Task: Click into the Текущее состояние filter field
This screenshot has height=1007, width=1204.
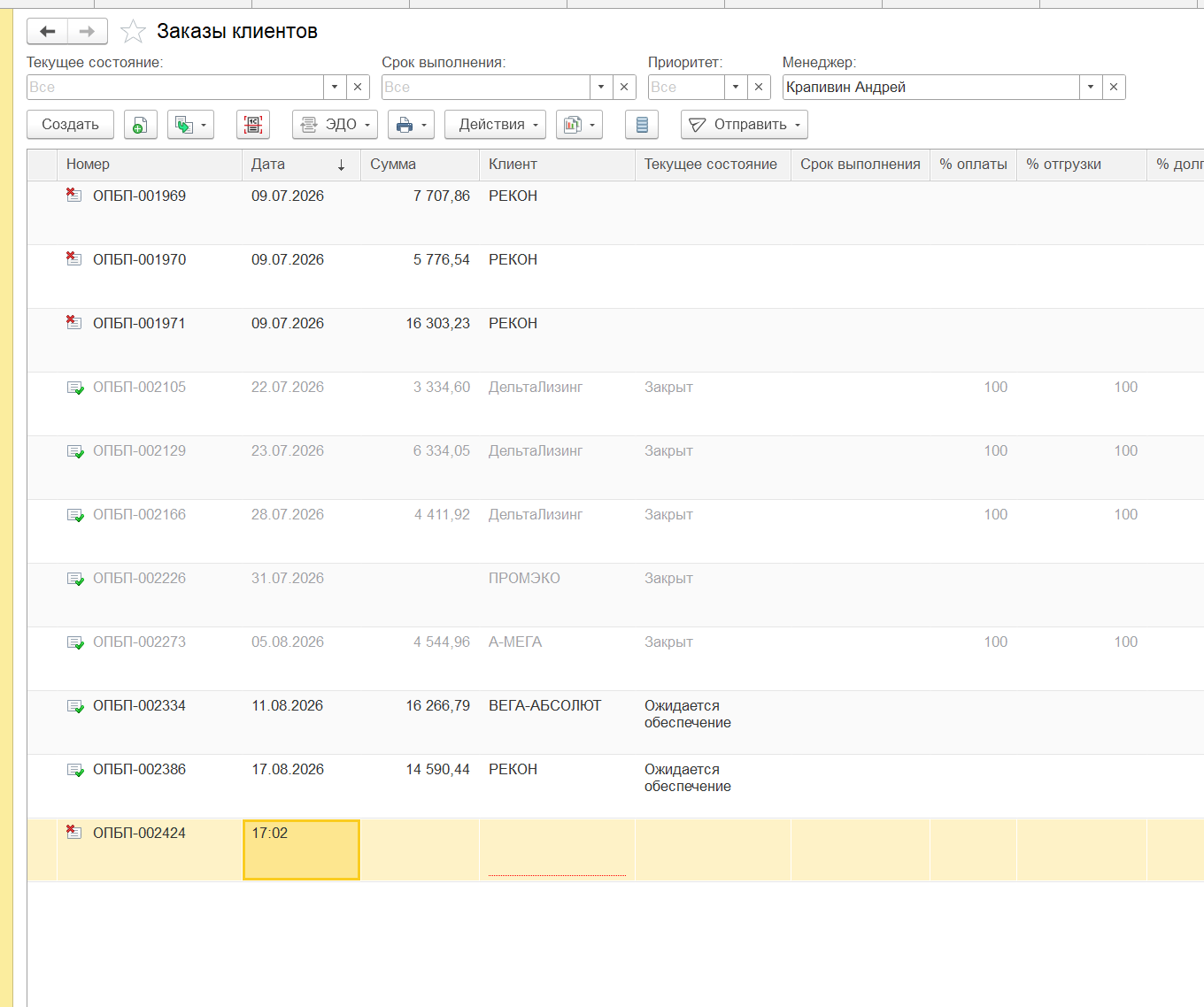Action: click(175, 88)
